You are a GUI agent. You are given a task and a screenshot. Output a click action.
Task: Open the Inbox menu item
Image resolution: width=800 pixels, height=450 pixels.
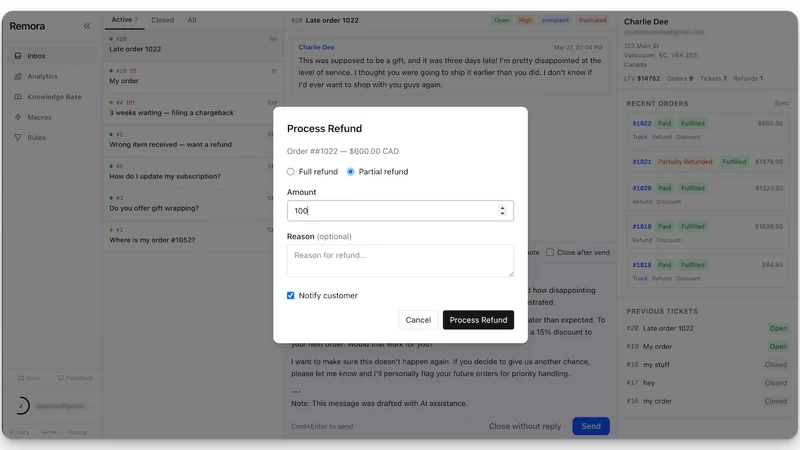(x=53, y=56)
